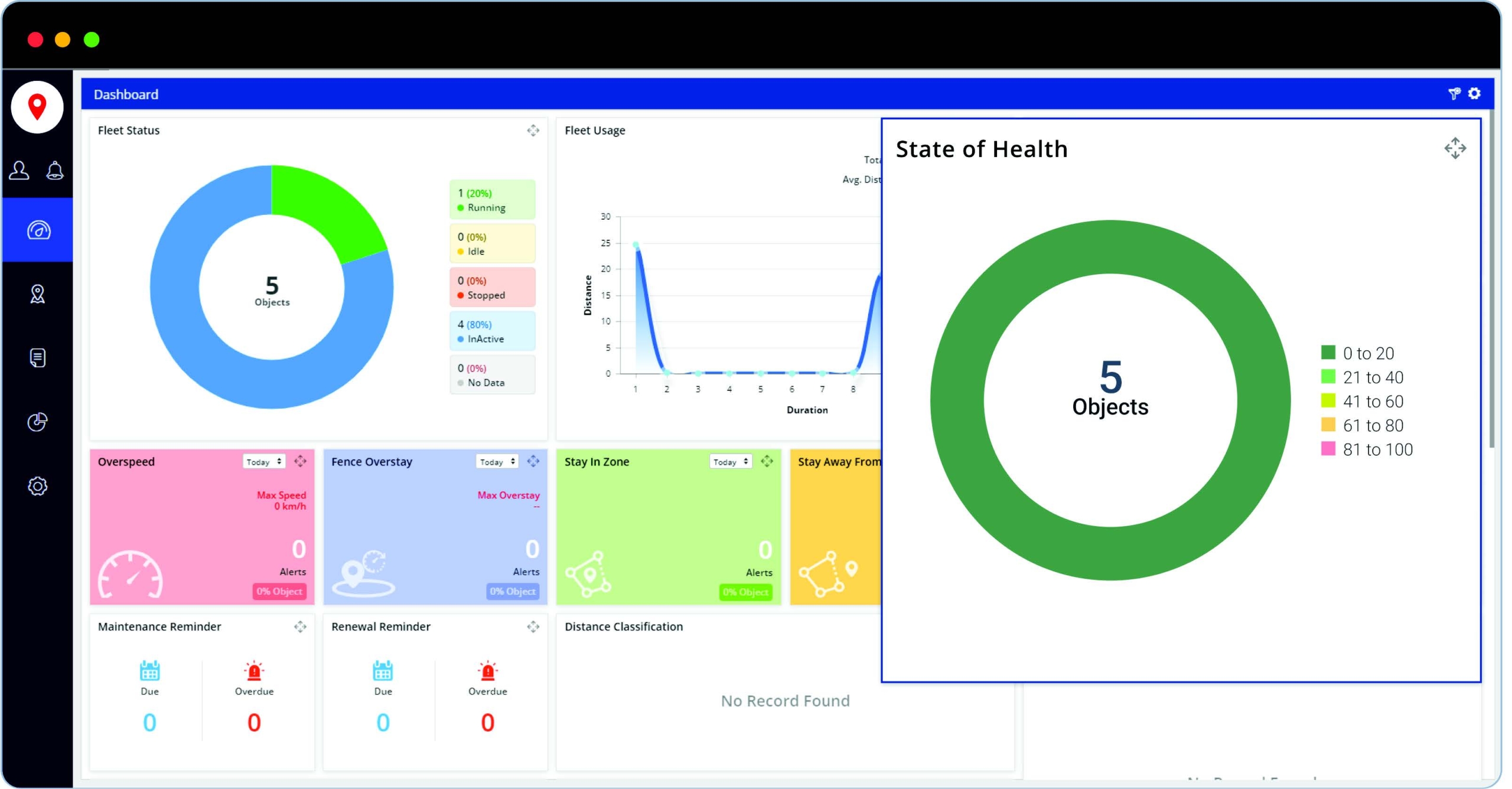Open the Overspeed Today dropdown
This screenshot has height=789, width=1512.
point(264,462)
